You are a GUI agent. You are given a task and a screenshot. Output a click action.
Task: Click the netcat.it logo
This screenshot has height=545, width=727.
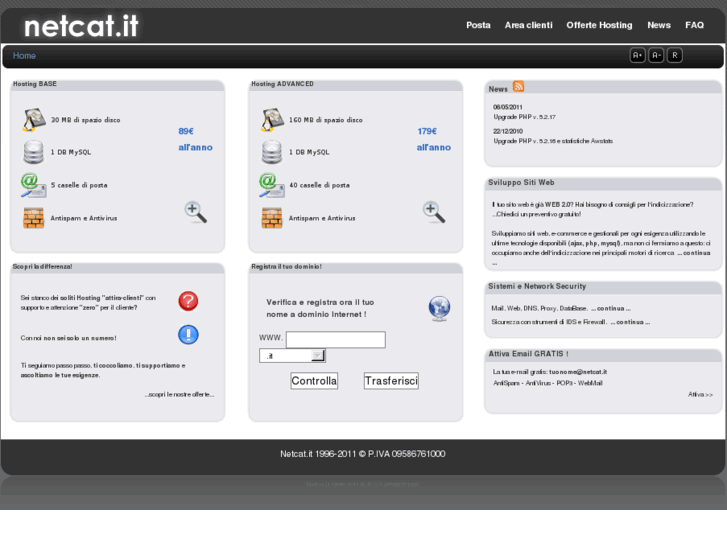[81, 26]
